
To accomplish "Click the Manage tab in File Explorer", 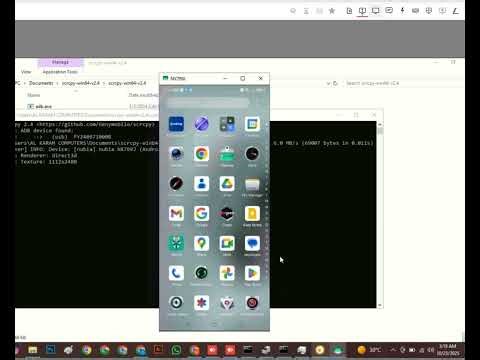I will click(x=60, y=62).
